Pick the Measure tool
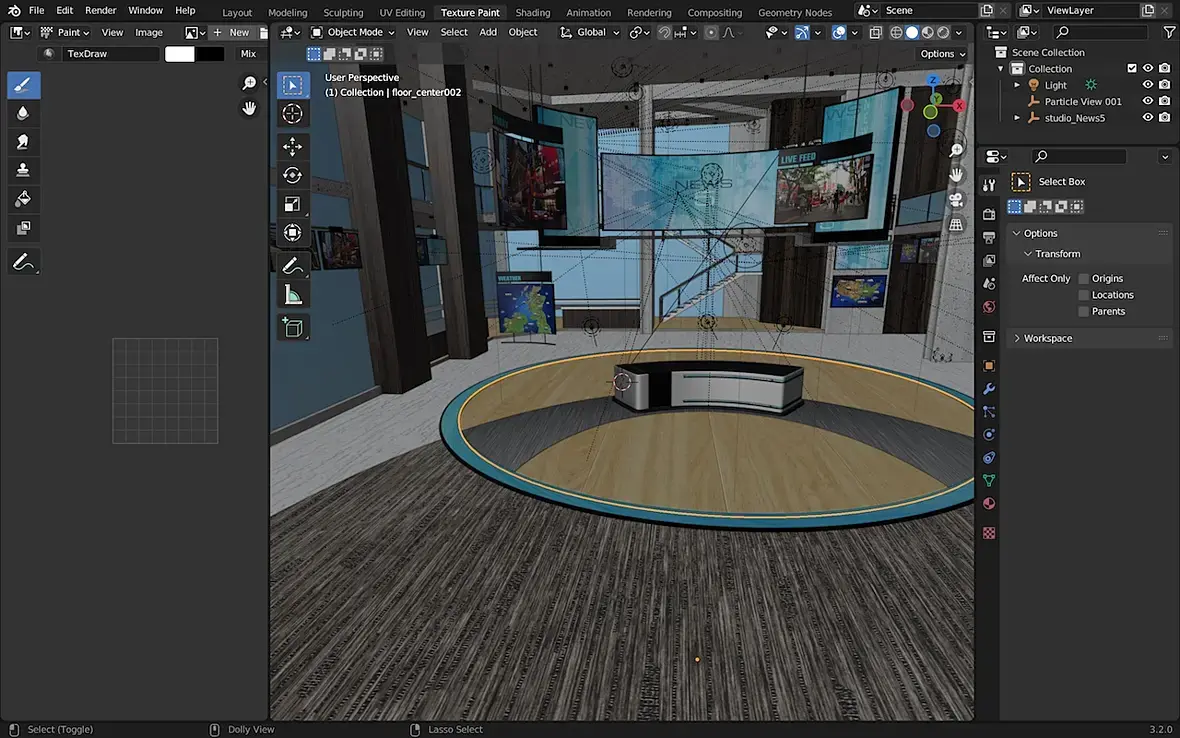This screenshot has width=1180, height=738. click(x=292, y=295)
